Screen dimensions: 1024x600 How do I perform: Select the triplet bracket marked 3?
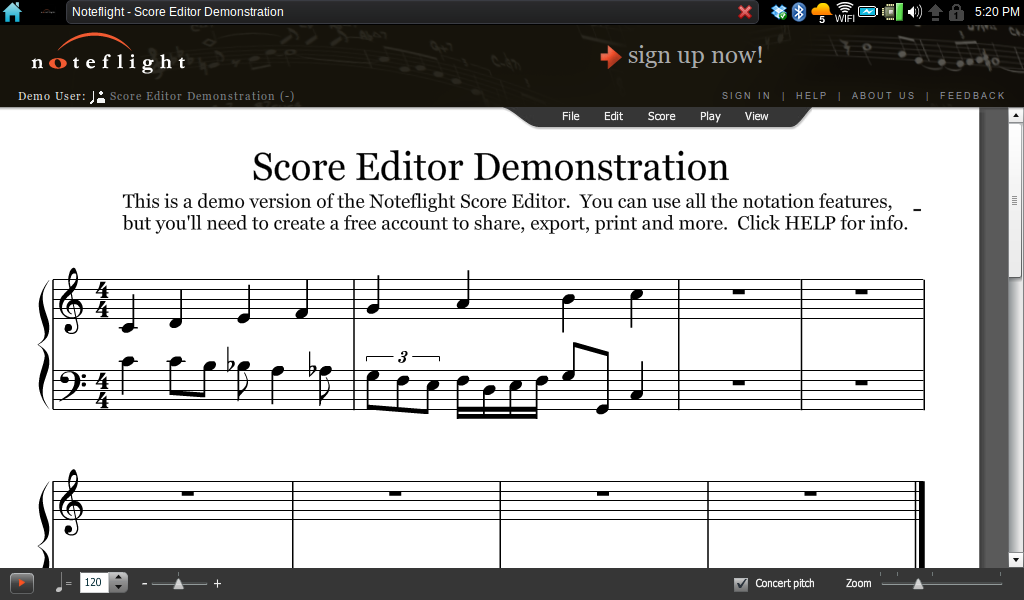click(403, 356)
